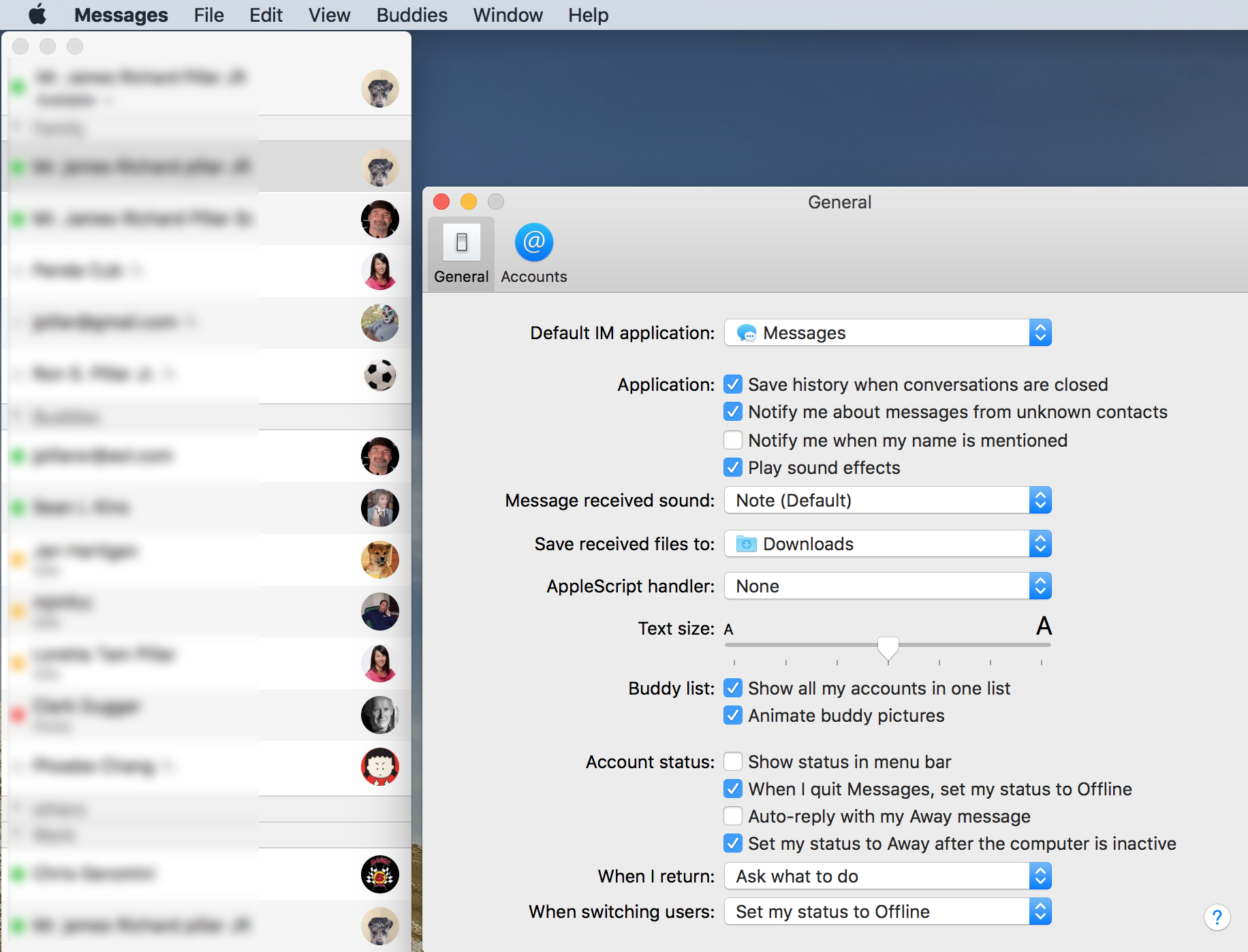Open the Accounts @ preferences icon
The height and width of the screenshot is (952, 1248).
pos(534,254)
